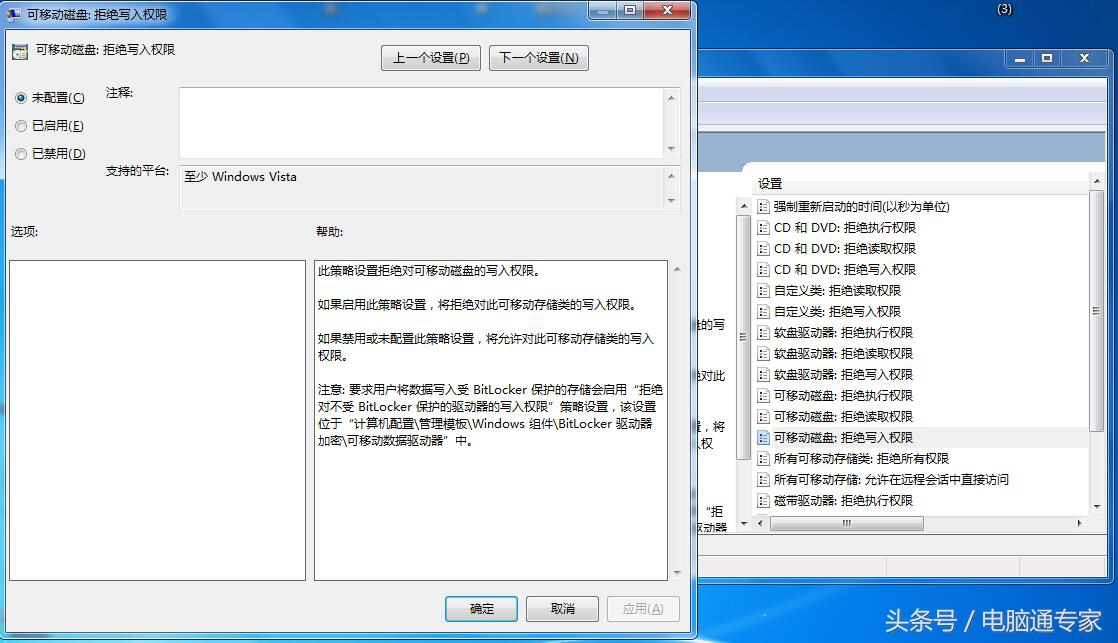Select 强制重新启动的时间(以秒为单位) in settings list
Screen dimensions: 1118x643
click(861, 207)
